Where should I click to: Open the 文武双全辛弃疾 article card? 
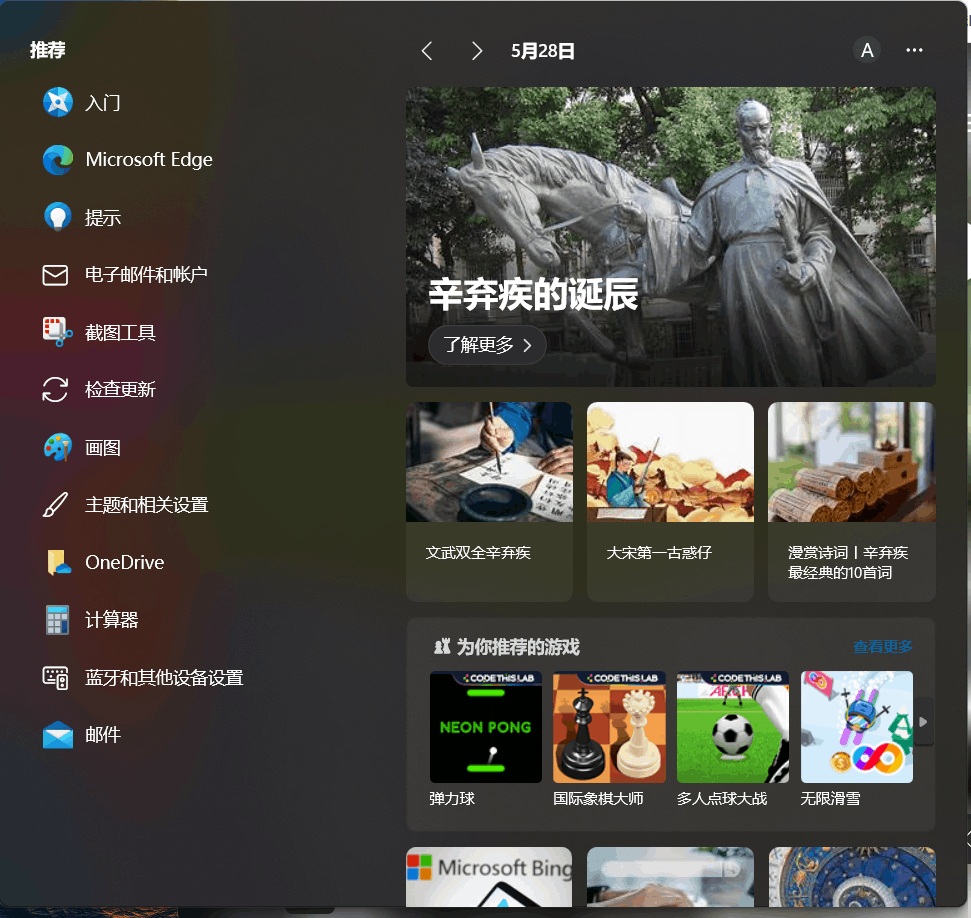click(489, 502)
